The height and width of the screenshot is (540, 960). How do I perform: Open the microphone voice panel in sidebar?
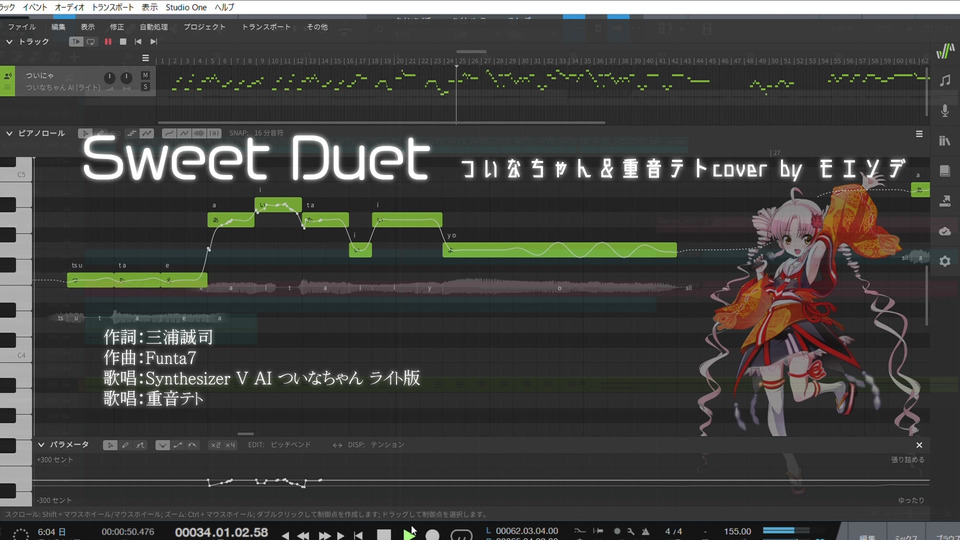[945, 110]
